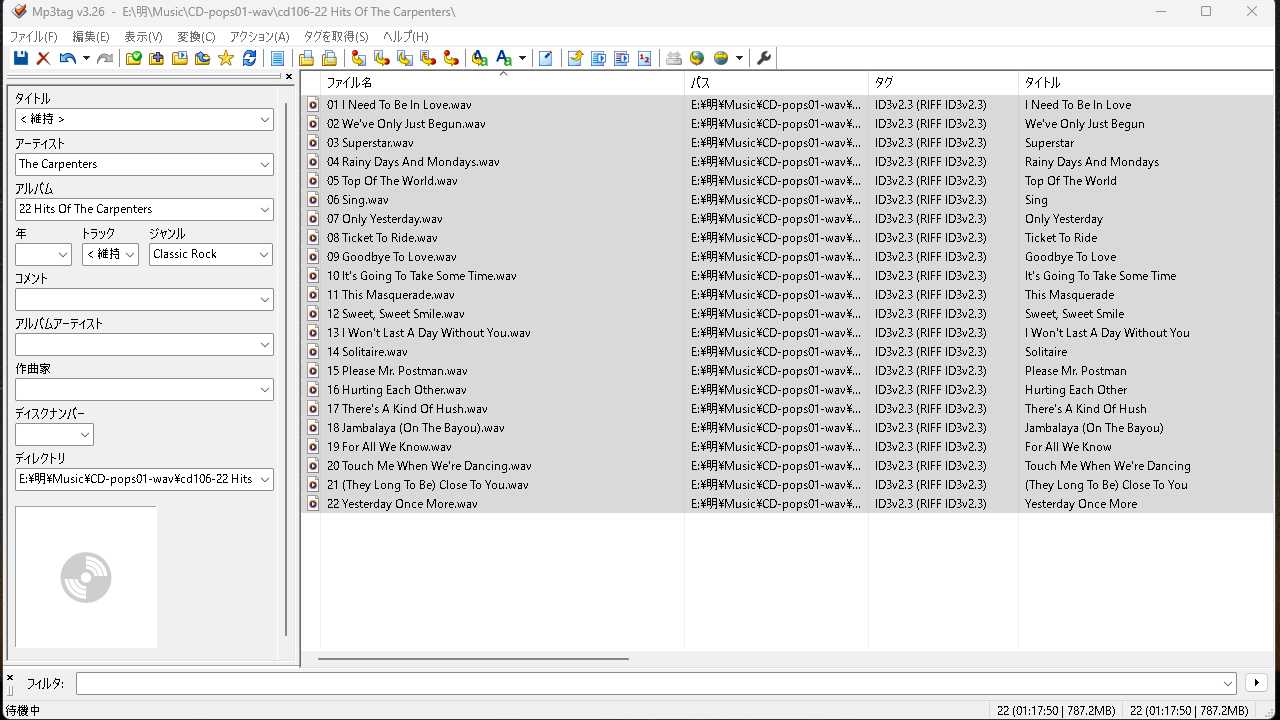The height and width of the screenshot is (720, 1280).
Task: Select file 03 Superstar.wav
Action: coord(369,143)
